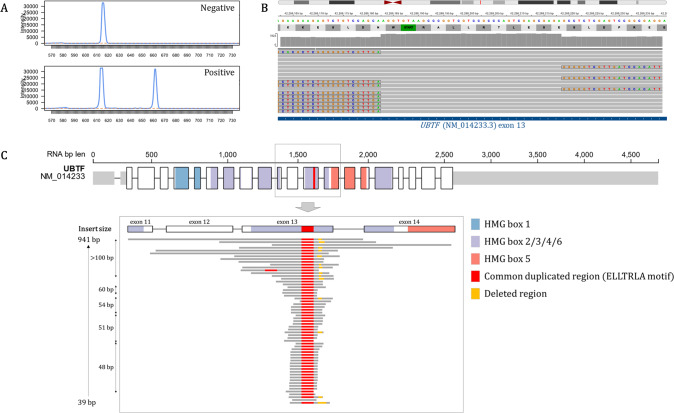The height and width of the screenshot is (413, 674).
Task: Click the 'Insert size' label
Action: click(95, 229)
